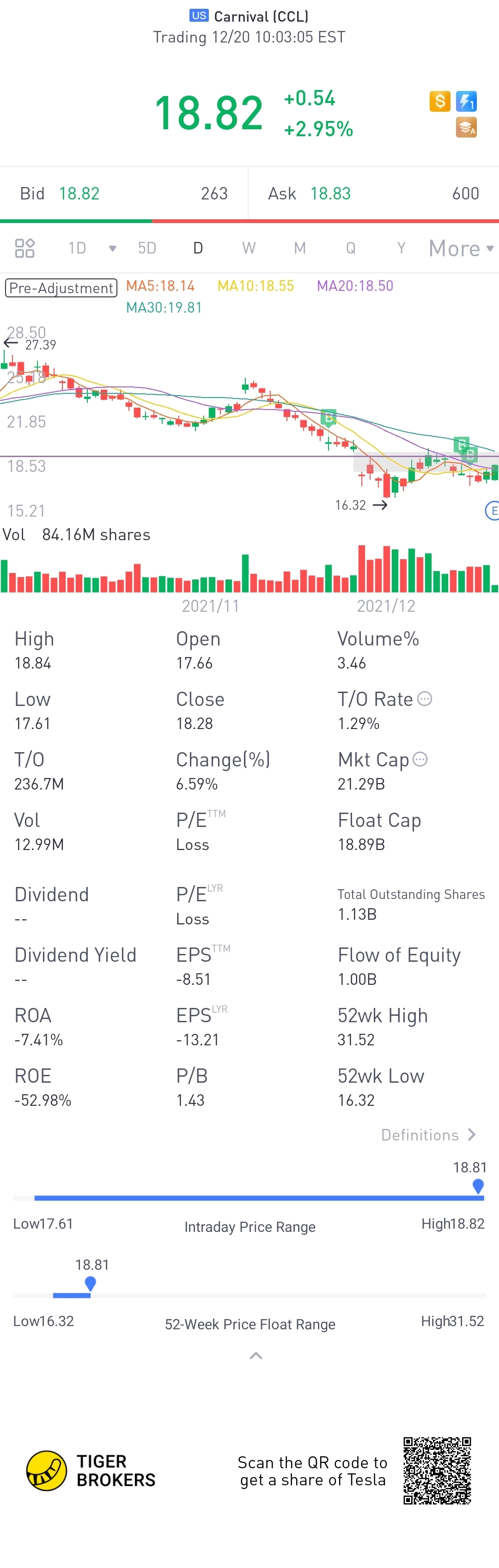Expand the 1D timeframe dropdown arrow

(112, 248)
